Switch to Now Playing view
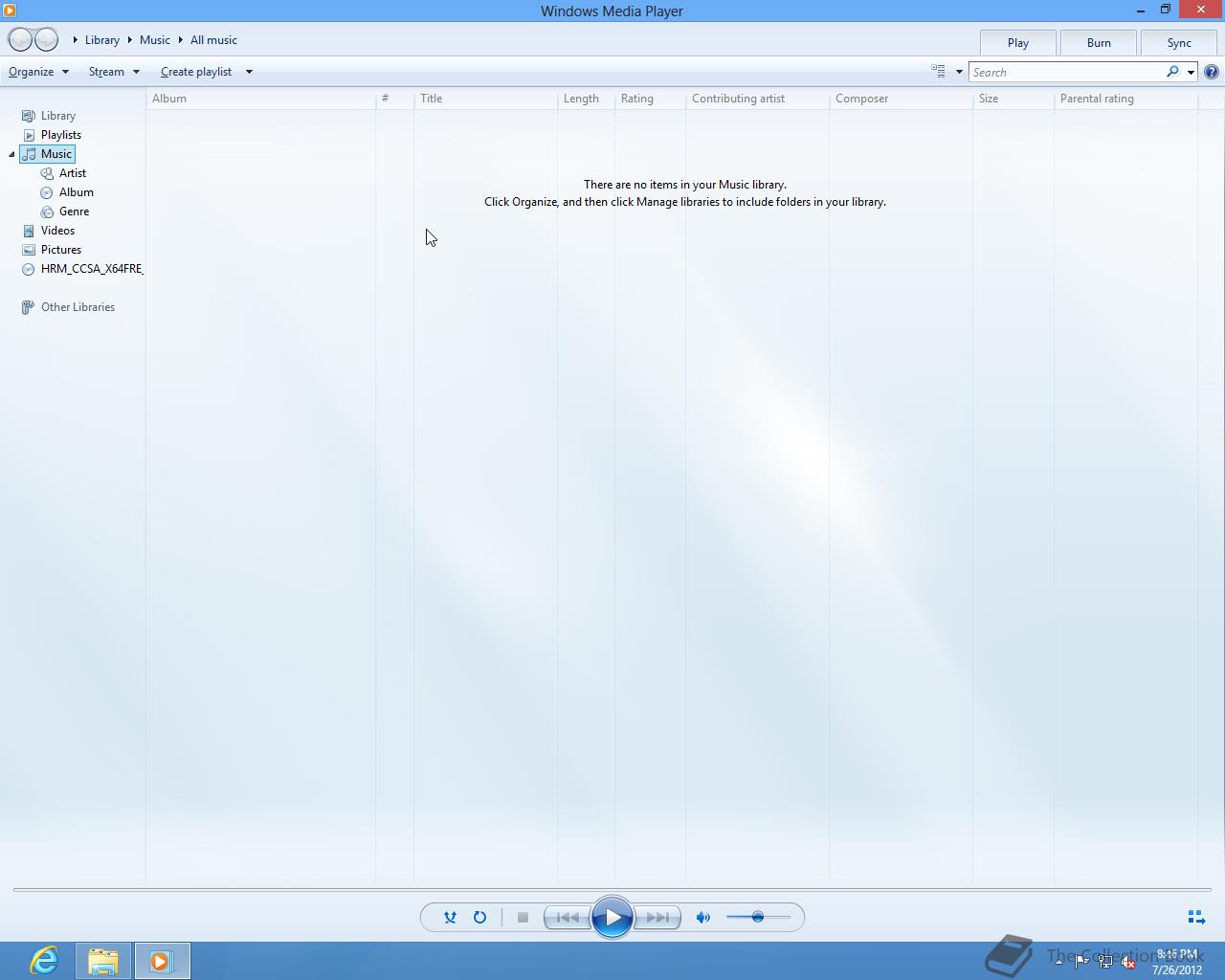 pyautogui.click(x=1196, y=917)
